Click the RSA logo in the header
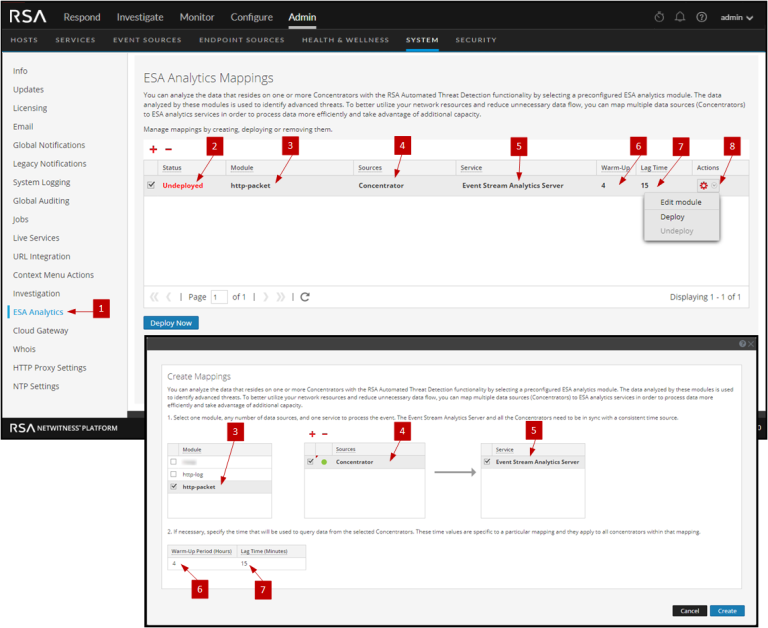This screenshot has height=628, width=768. pyautogui.click(x=28, y=17)
